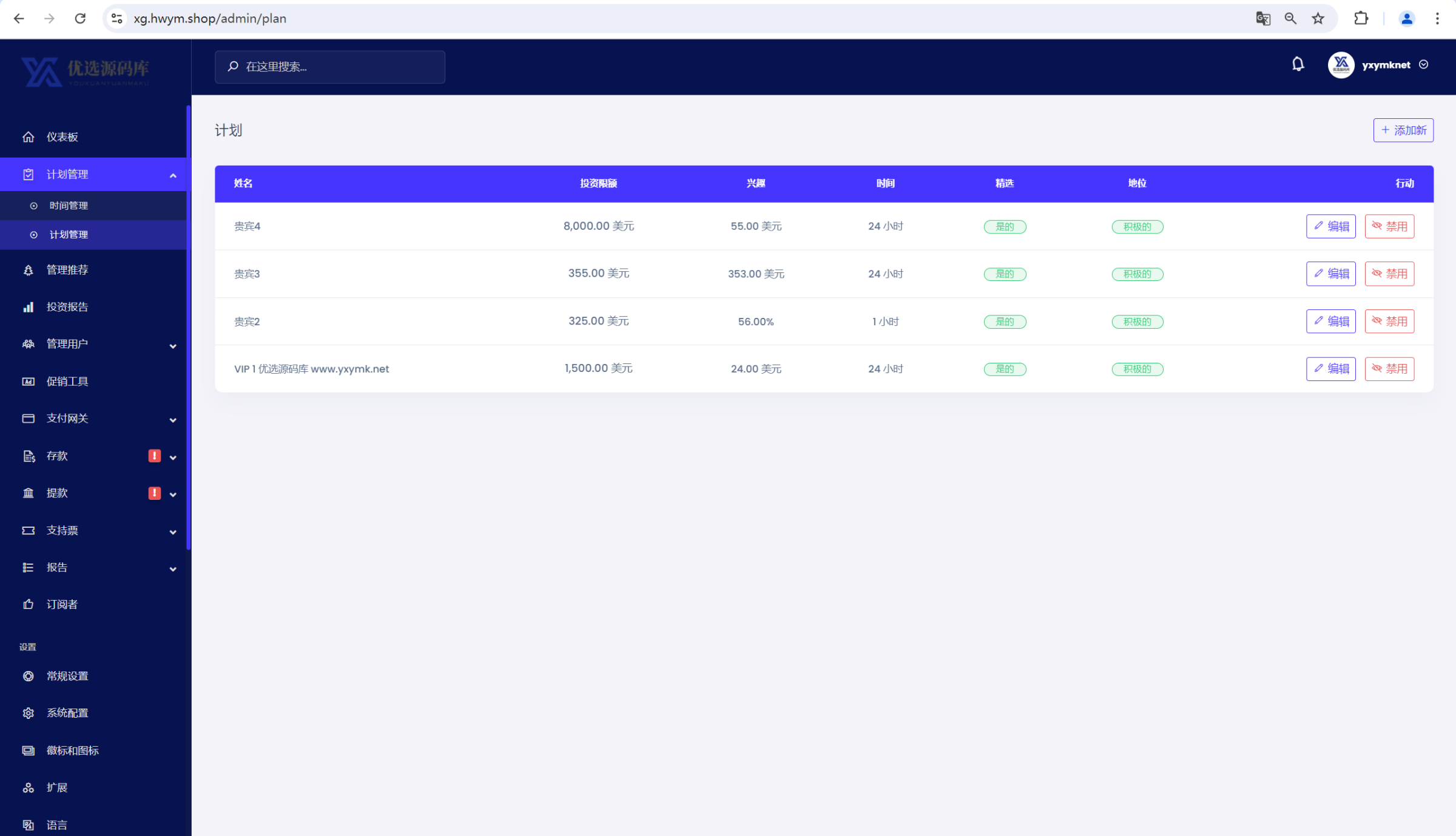Click the notification bell icon
Image resolution: width=1456 pixels, height=836 pixels.
1298,64
